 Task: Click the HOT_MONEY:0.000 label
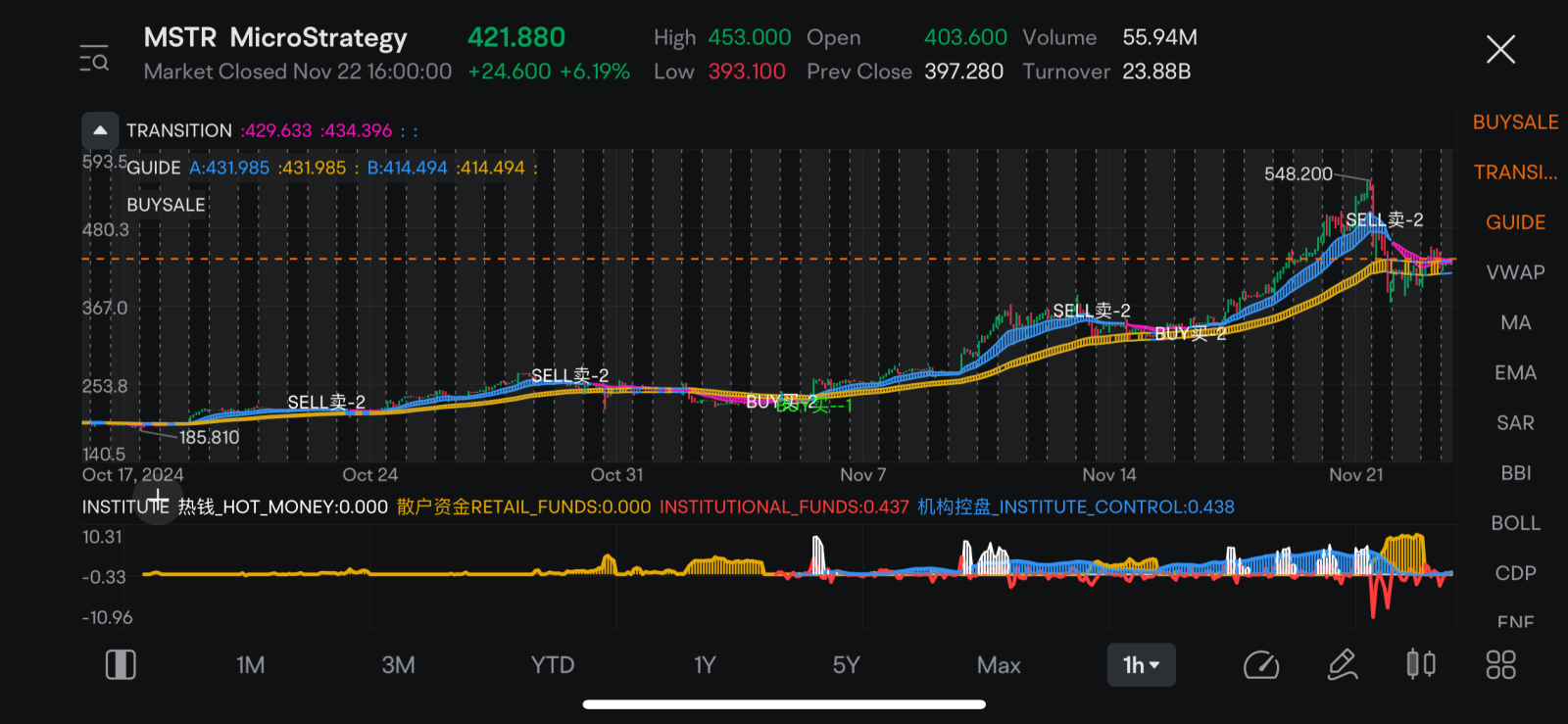282,507
